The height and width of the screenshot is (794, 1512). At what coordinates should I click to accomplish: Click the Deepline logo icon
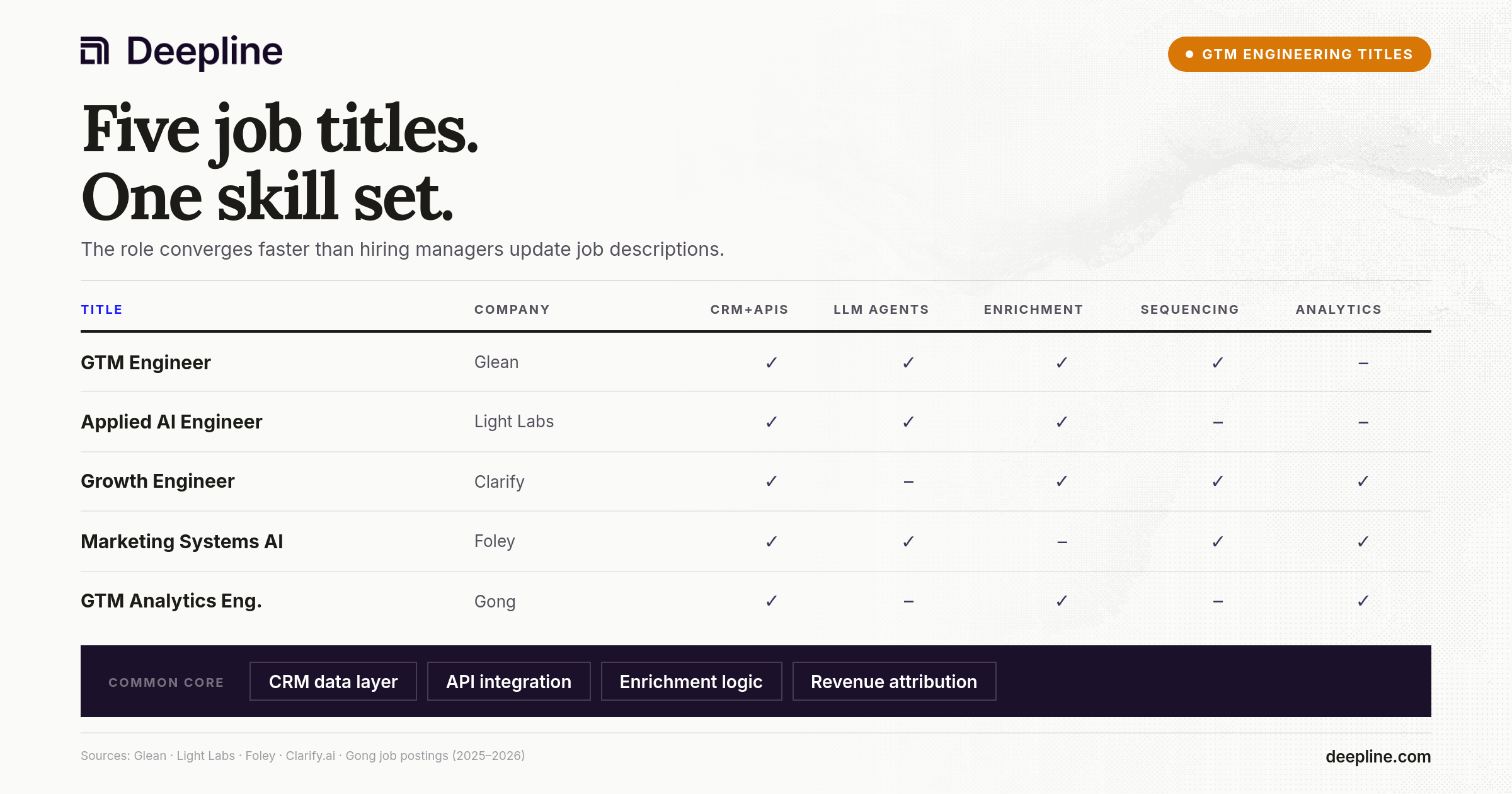pos(94,51)
